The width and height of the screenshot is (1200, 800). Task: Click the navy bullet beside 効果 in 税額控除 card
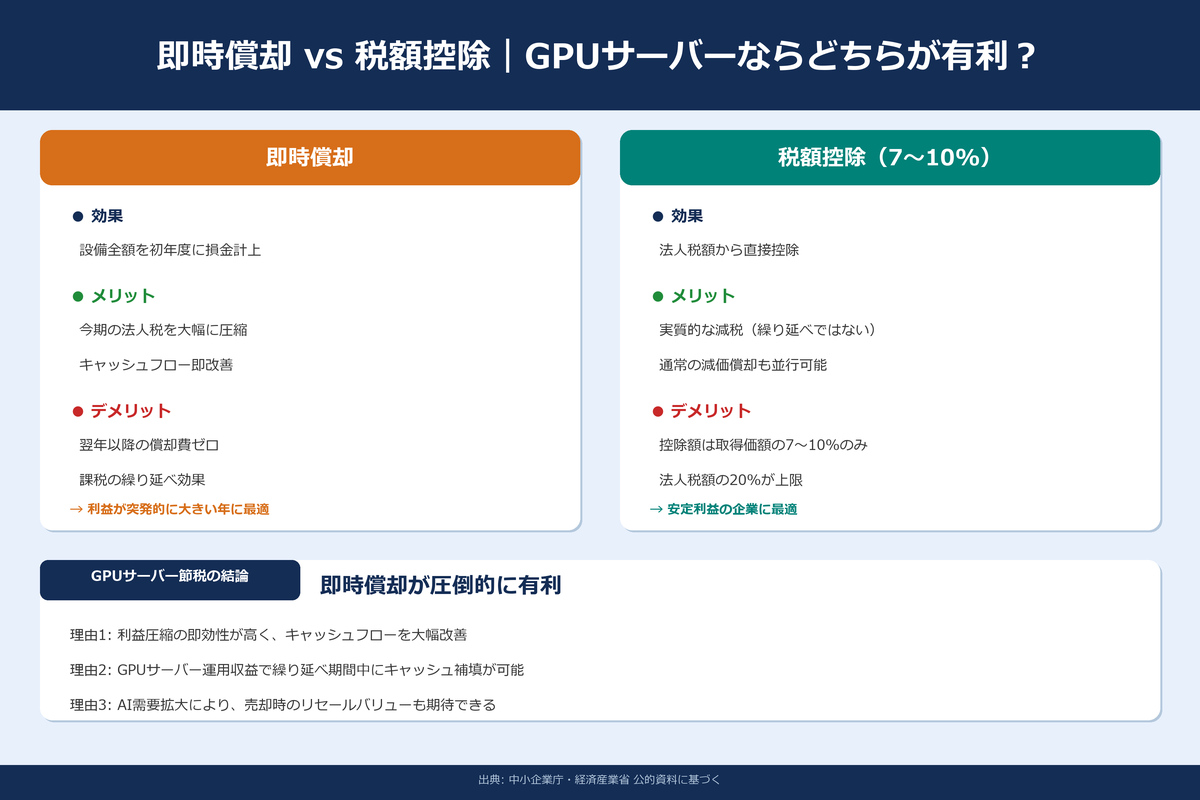click(656, 215)
